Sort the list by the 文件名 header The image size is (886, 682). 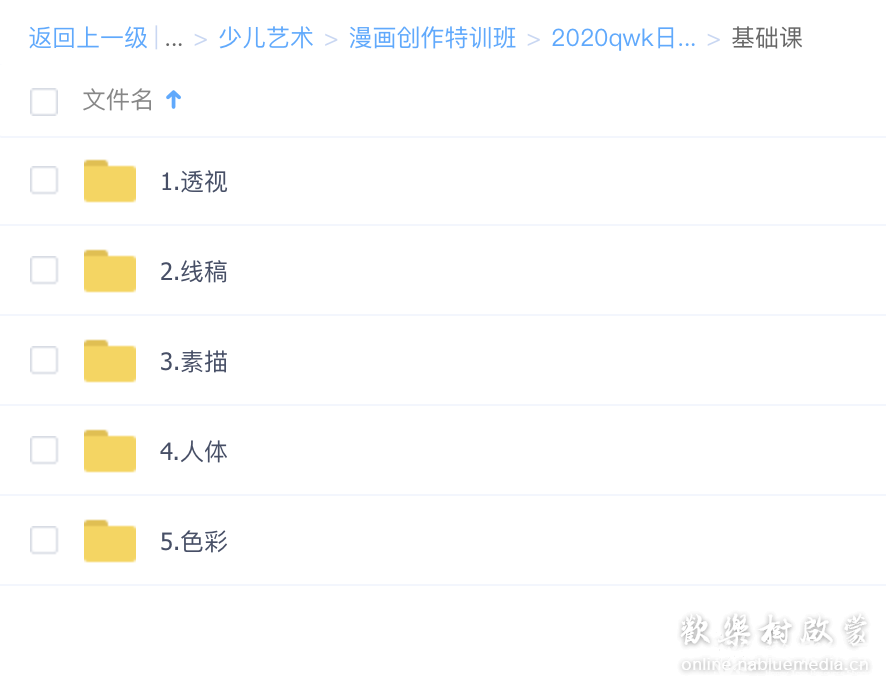click(x=118, y=100)
